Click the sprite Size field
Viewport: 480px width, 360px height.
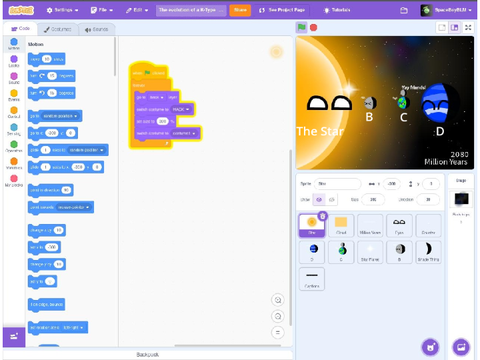click(373, 199)
